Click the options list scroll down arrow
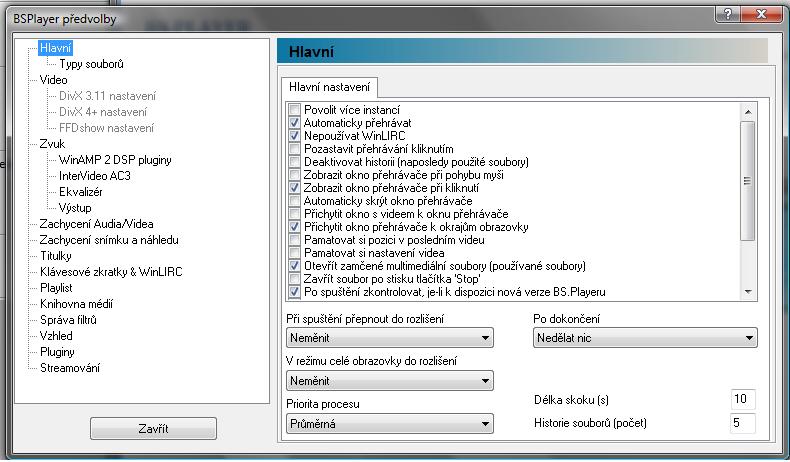 (x=748, y=292)
